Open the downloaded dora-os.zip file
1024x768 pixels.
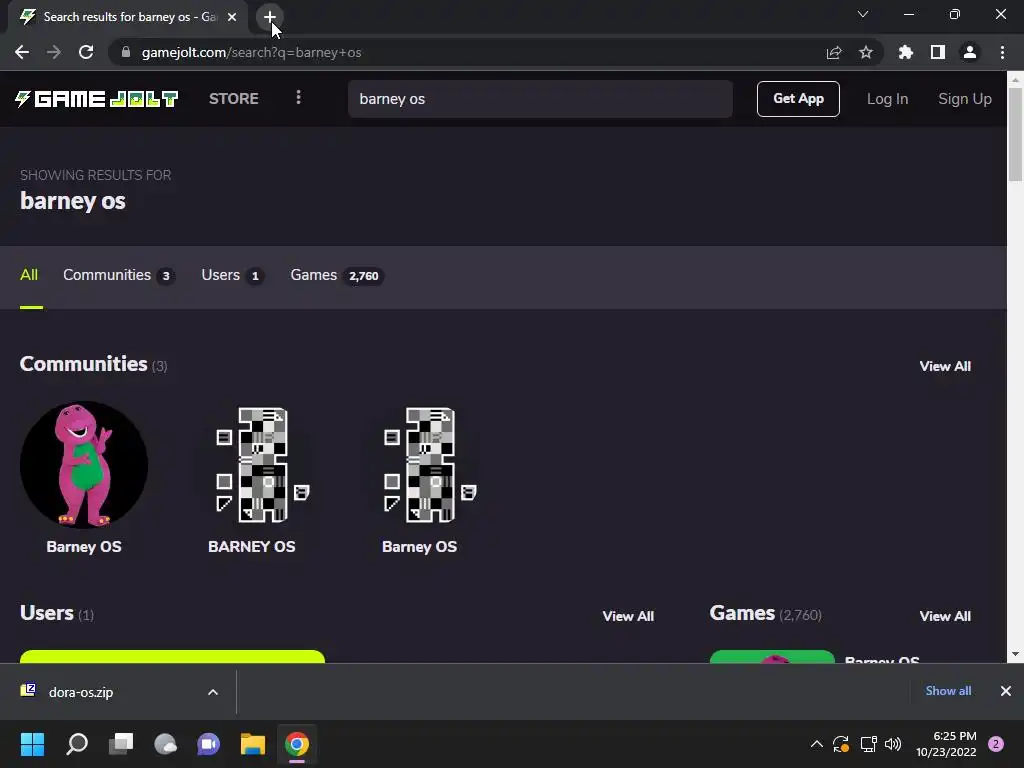(81, 692)
